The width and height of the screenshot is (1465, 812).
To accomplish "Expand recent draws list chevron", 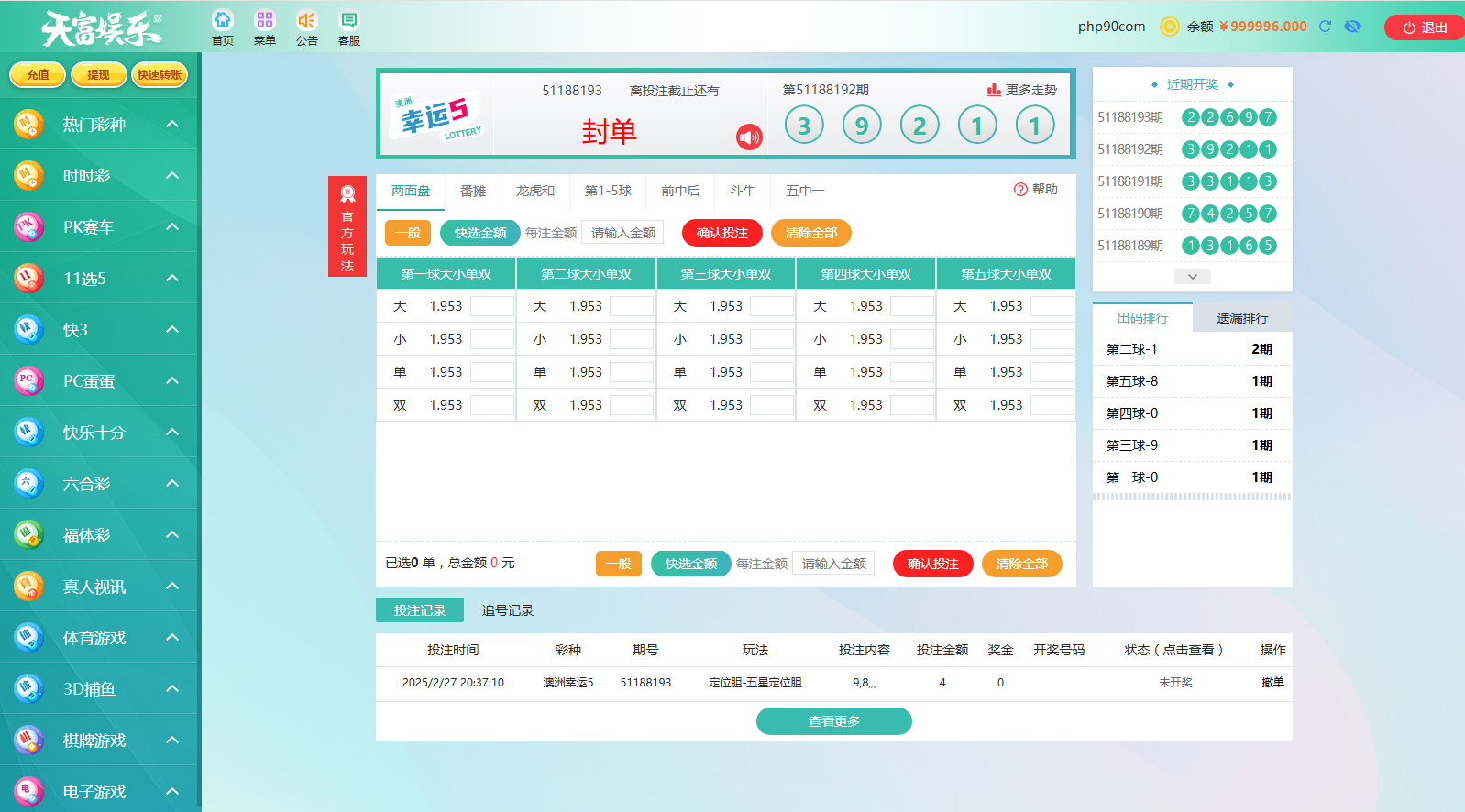I will pos(1192,277).
